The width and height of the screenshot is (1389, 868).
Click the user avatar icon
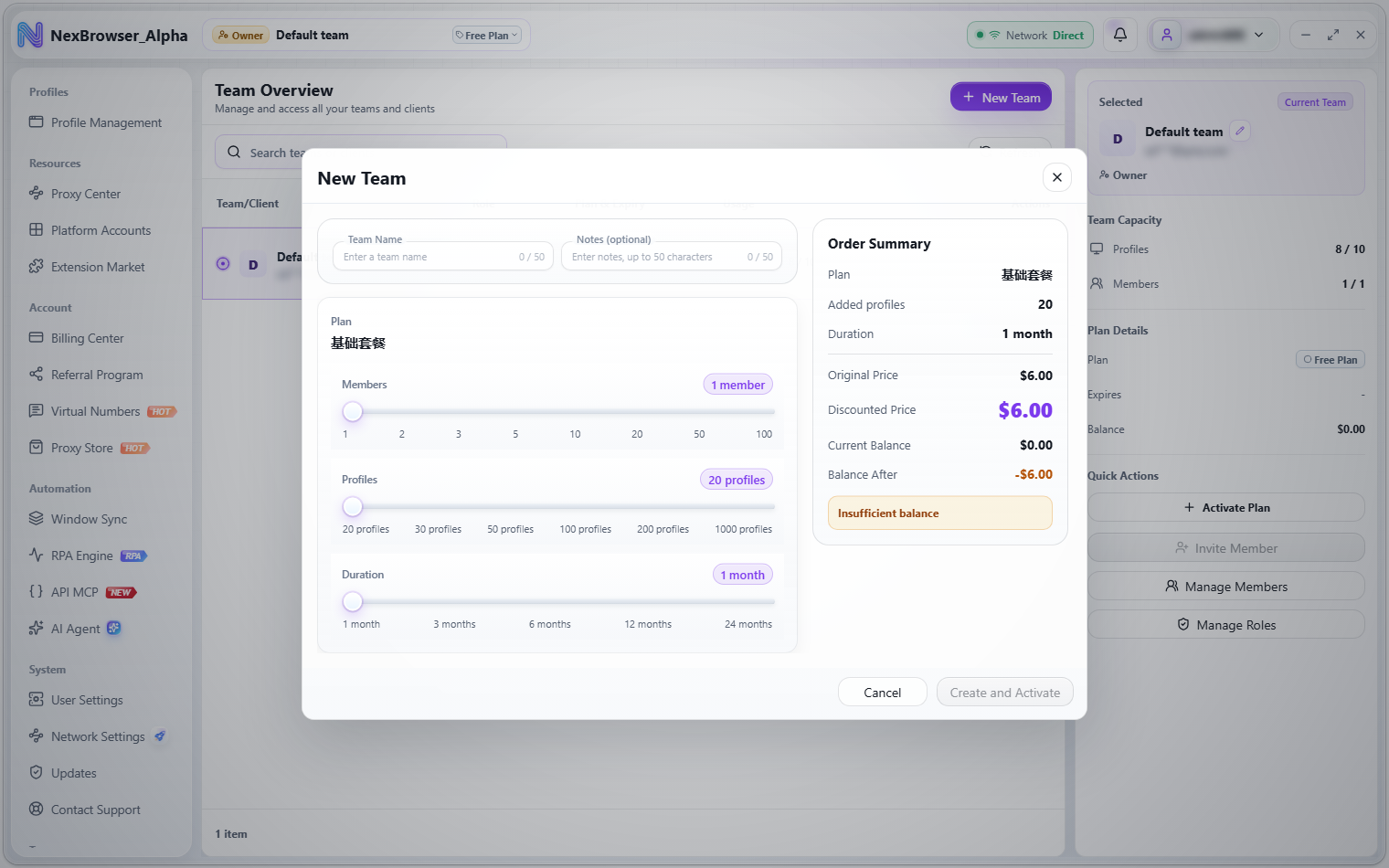coord(1166,35)
